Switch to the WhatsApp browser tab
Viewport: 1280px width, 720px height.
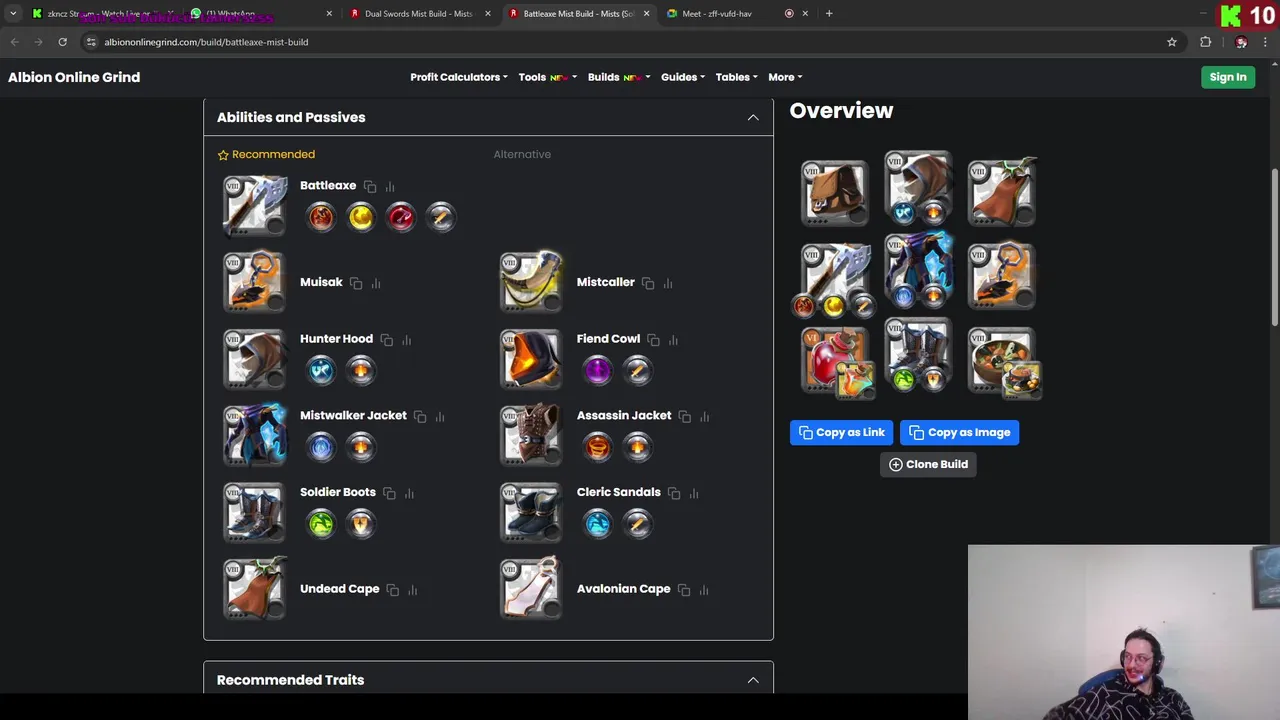[260, 13]
